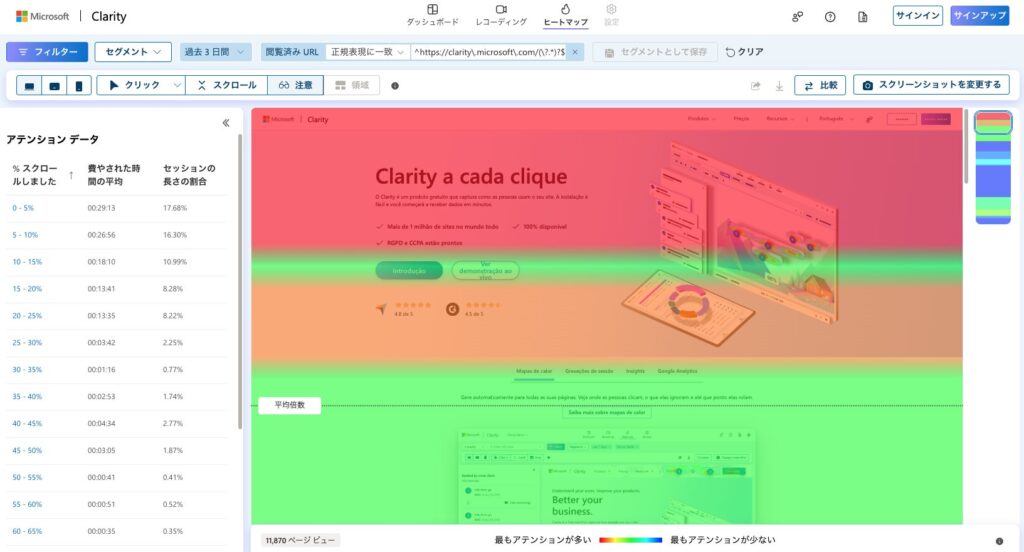Collapse the アテンション データ panel
This screenshot has height=552, width=1024.
[x=226, y=123]
